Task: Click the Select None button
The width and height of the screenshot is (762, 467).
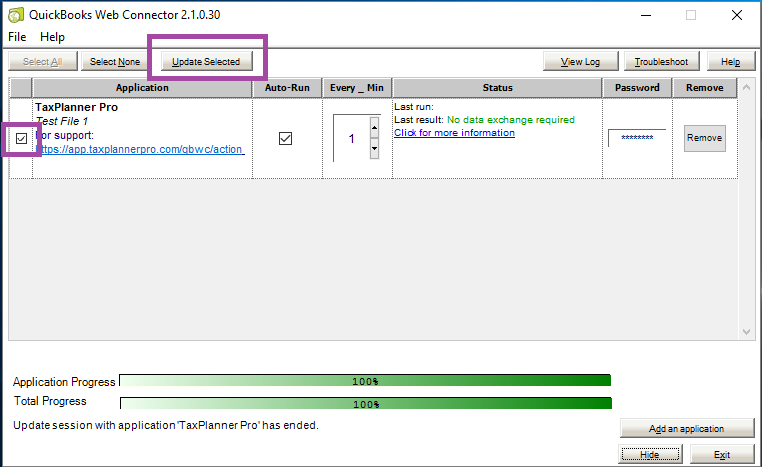Action: (115, 62)
